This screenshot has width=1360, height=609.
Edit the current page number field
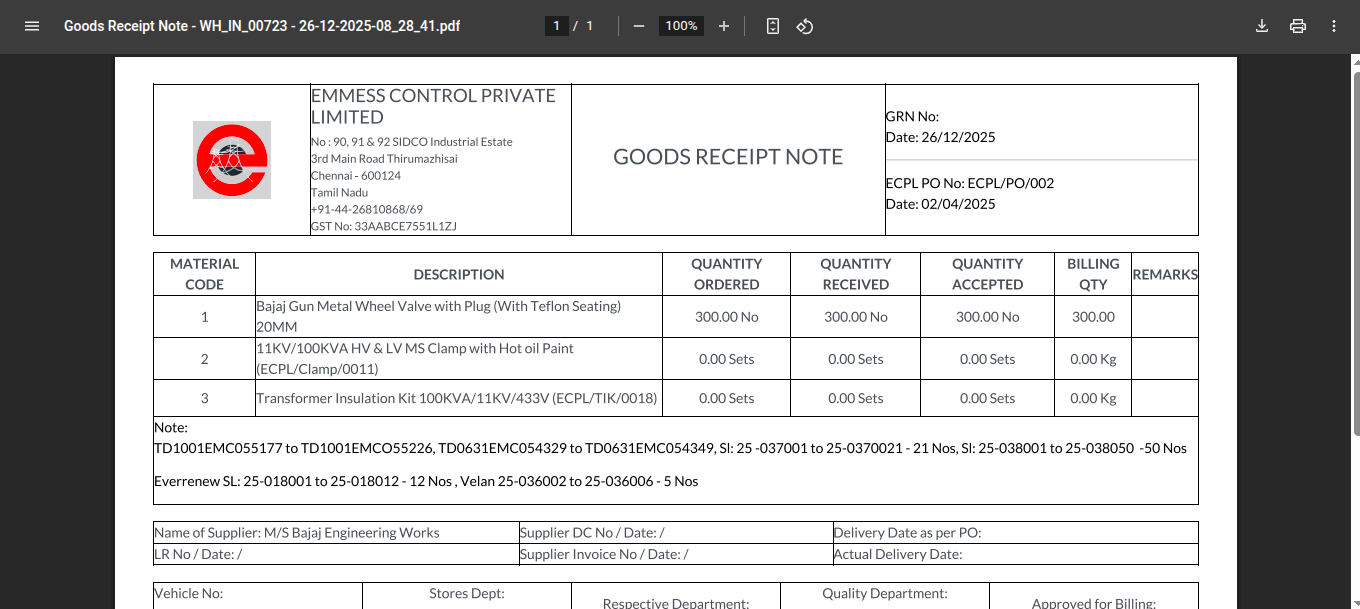[x=557, y=26]
